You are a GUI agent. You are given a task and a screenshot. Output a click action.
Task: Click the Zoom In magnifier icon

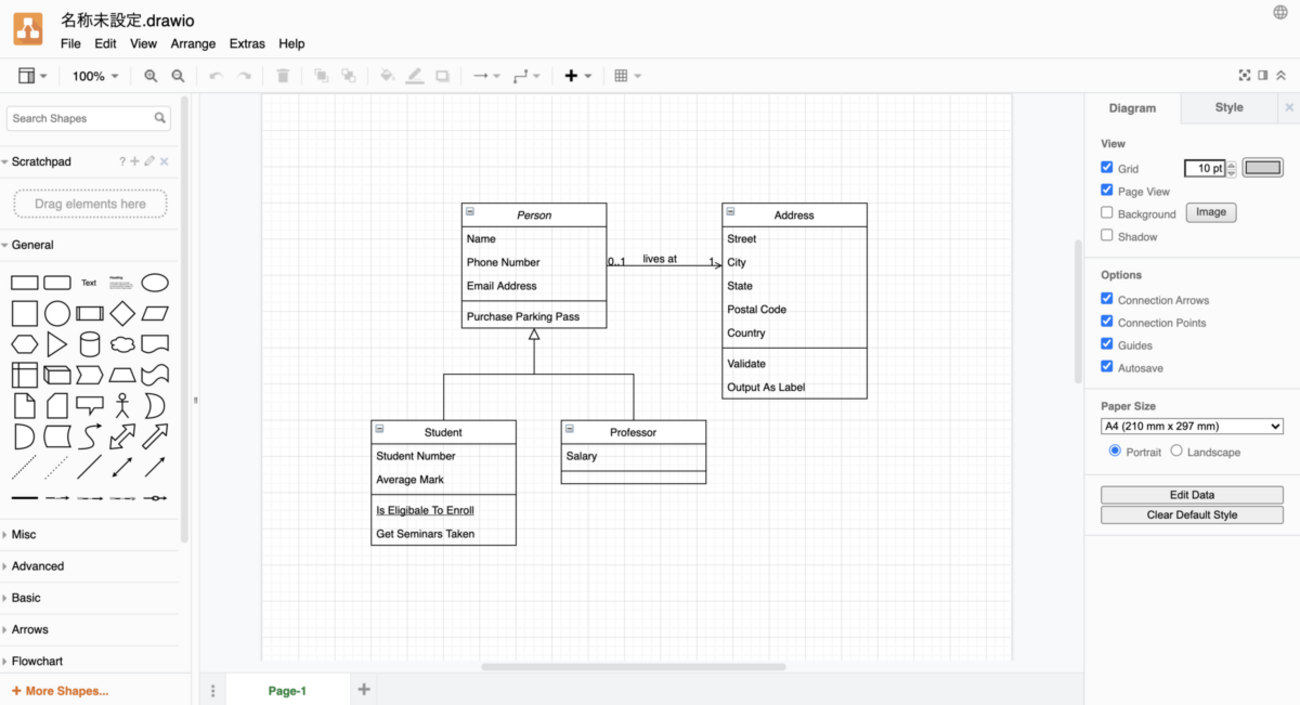151,76
